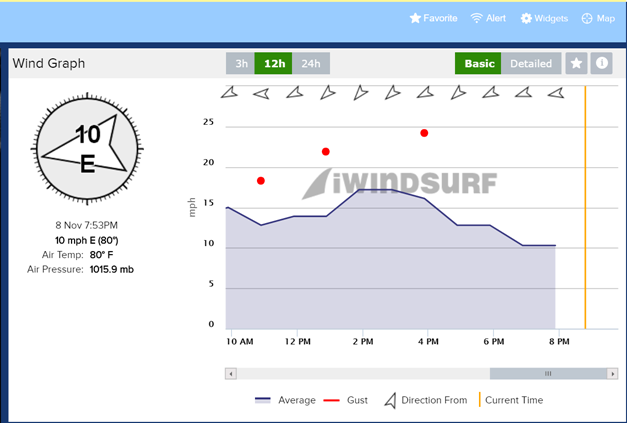Click the direction arrow above 12 PM

295,93
